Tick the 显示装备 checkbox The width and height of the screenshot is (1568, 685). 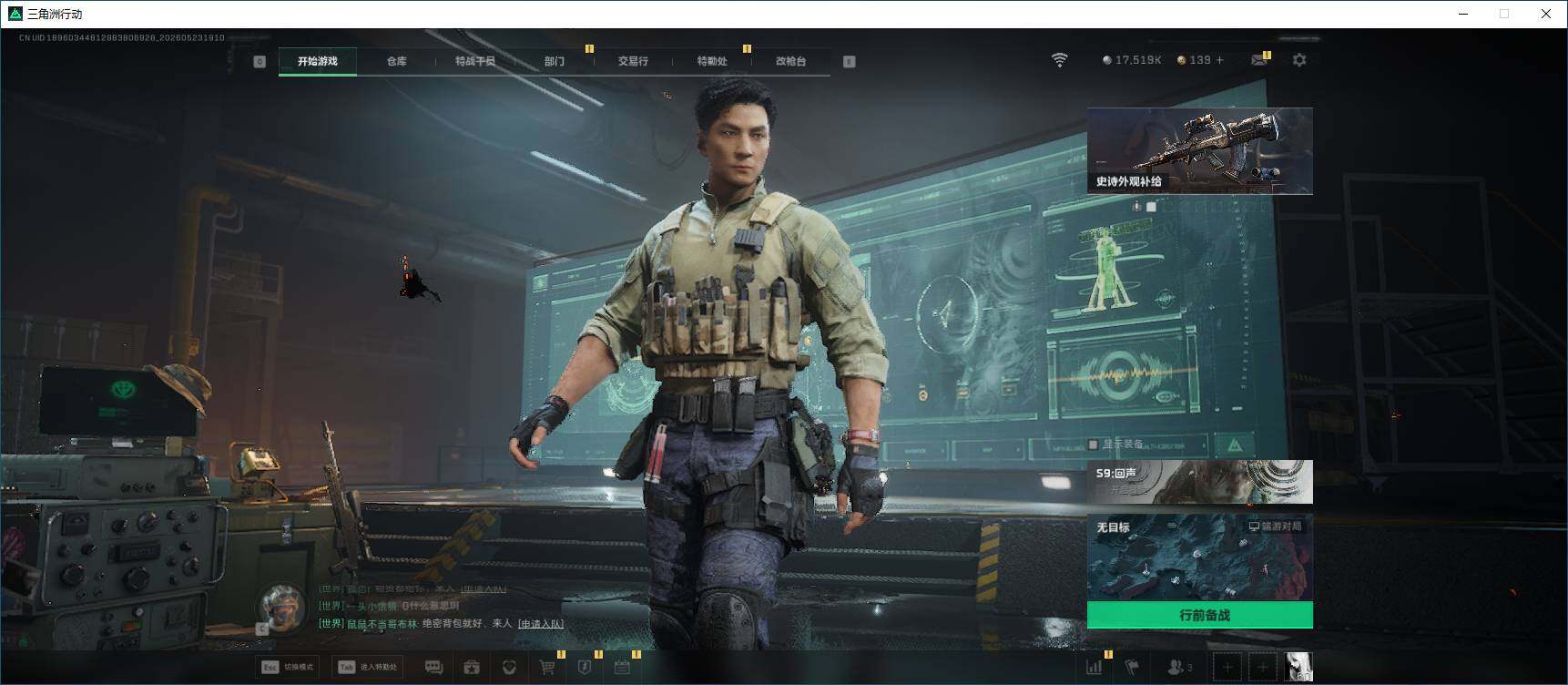(1093, 445)
